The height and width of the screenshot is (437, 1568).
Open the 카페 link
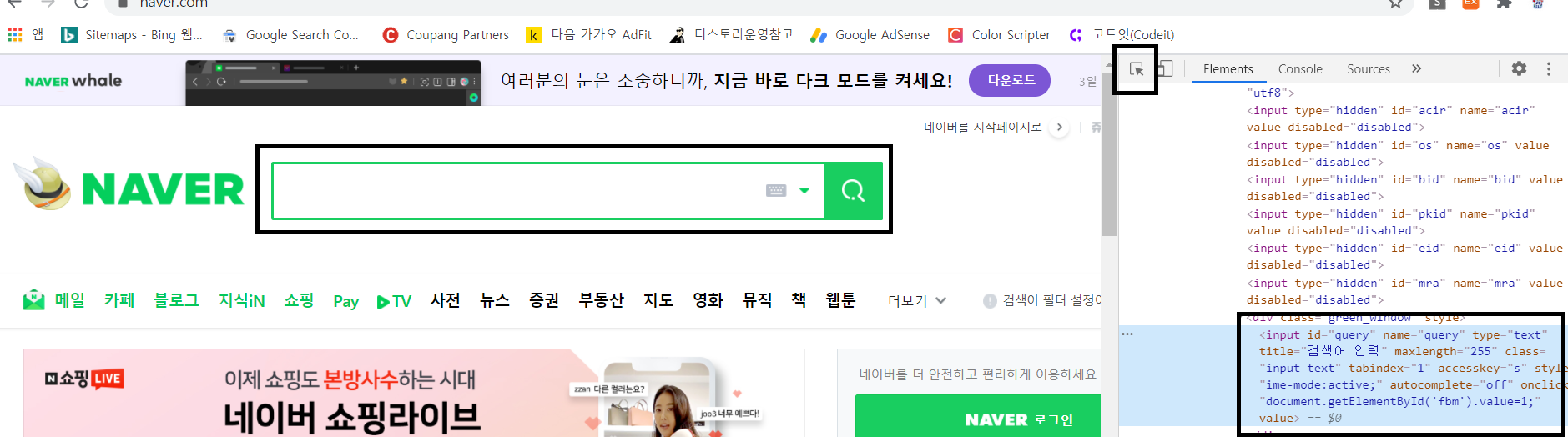[119, 300]
